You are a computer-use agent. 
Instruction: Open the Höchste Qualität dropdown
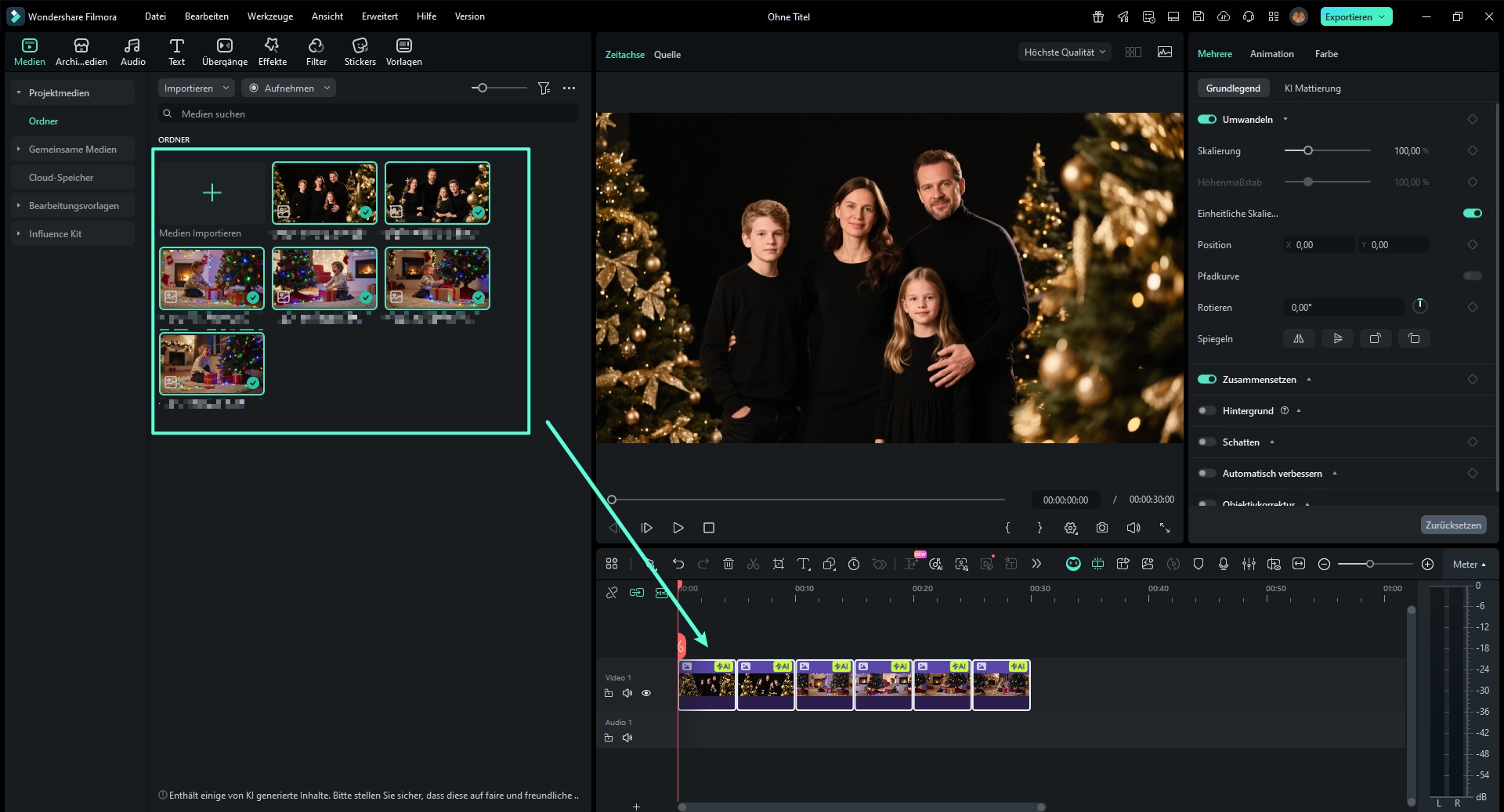1064,52
